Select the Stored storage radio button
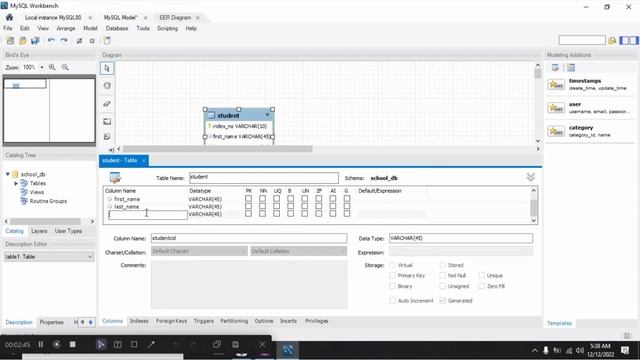The height and width of the screenshot is (360, 640). [442, 265]
